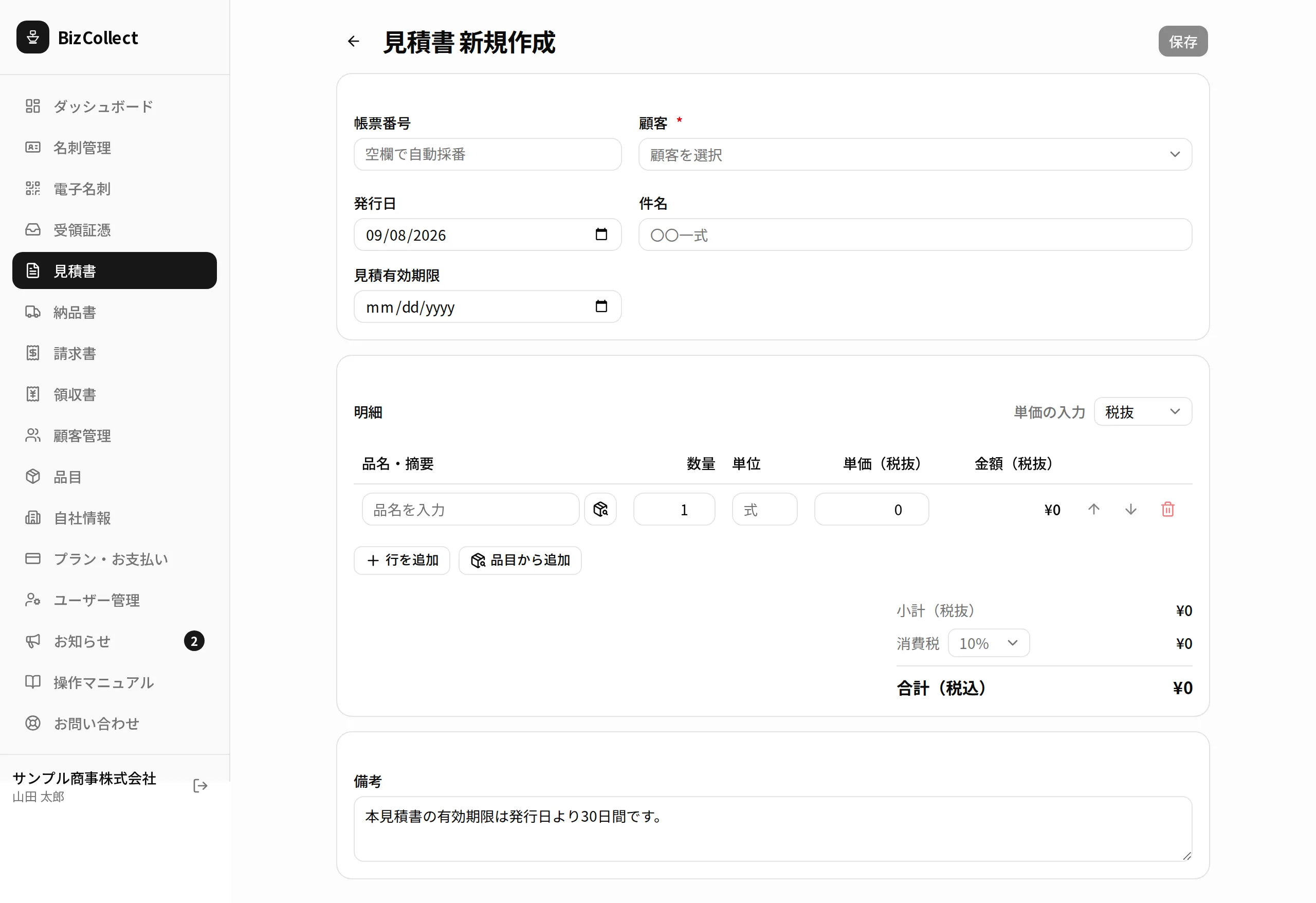Screen dimensions: 1316x903
Task: Click the back arrow beside 見積書 新規作成
Action: (x=353, y=41)
